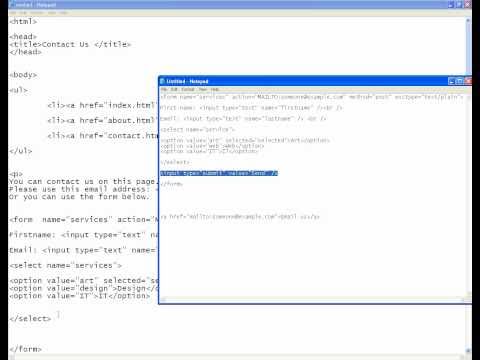Click the </select> line in background window
The height and width of the screenshot is (360, 480).
30,319
